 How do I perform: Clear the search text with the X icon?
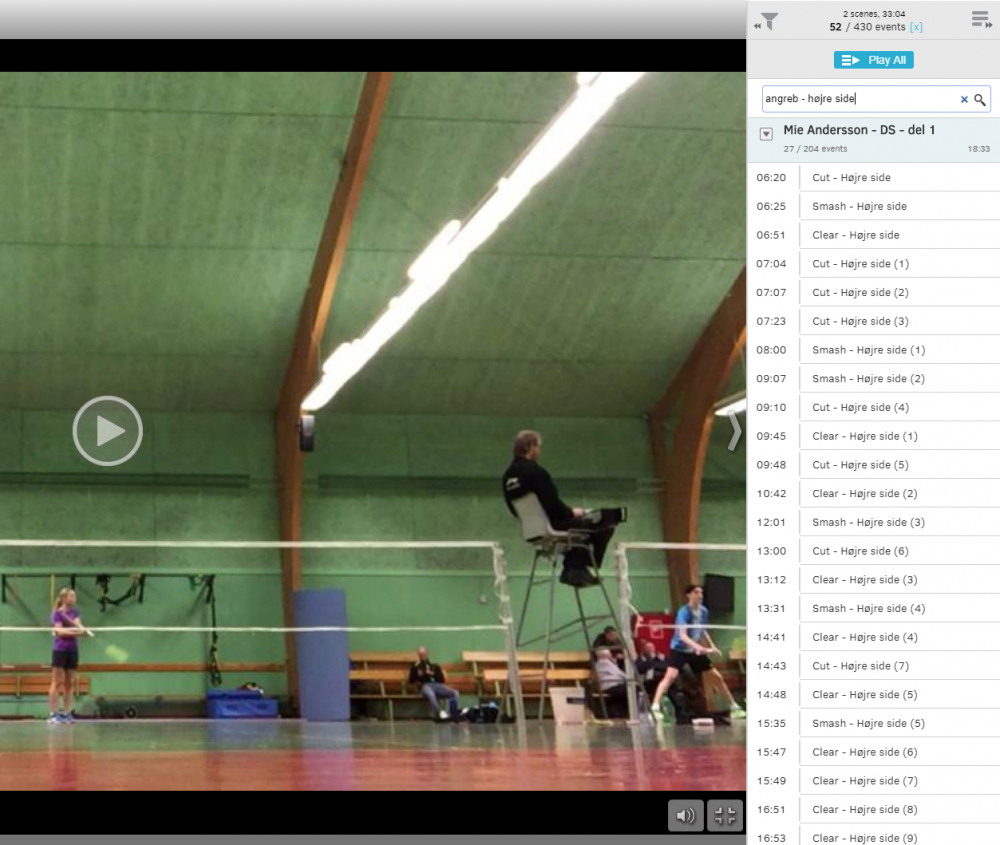click(964, 100)
